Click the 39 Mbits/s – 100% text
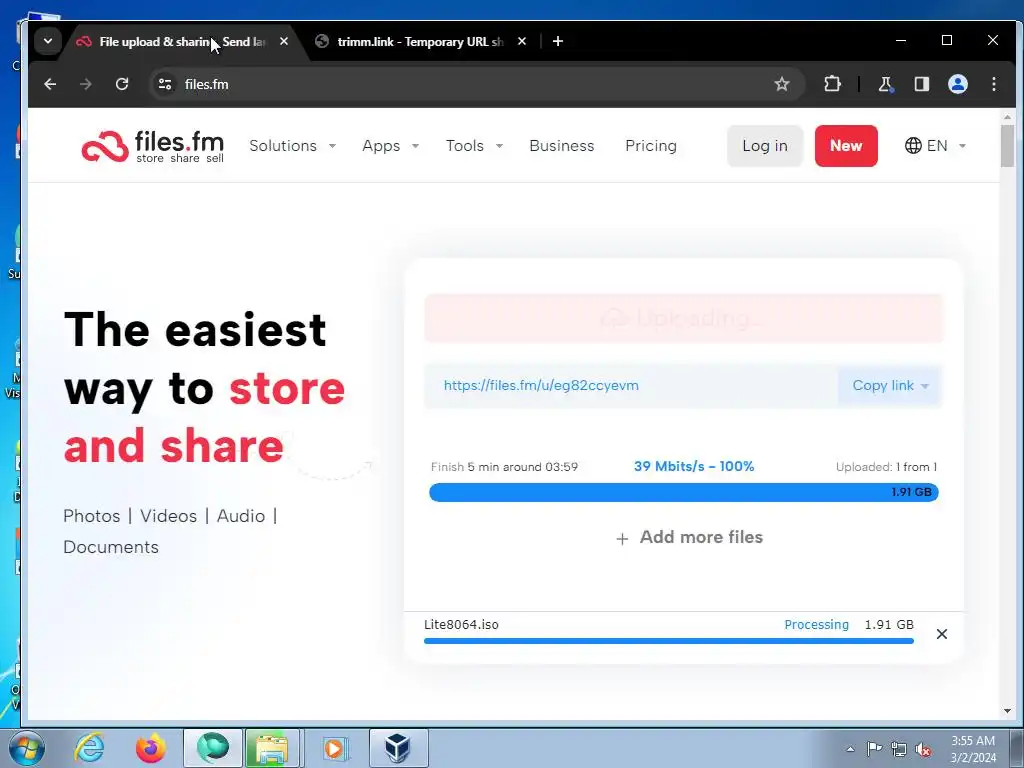Image resolution: width=1024 pixels, height=768 pixels. [694, 466]
